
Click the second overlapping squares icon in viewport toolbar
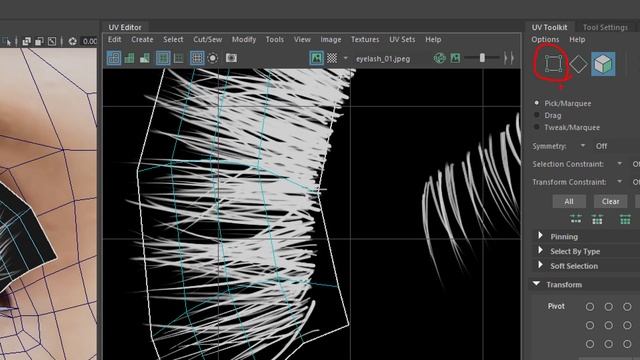[39, 41]
